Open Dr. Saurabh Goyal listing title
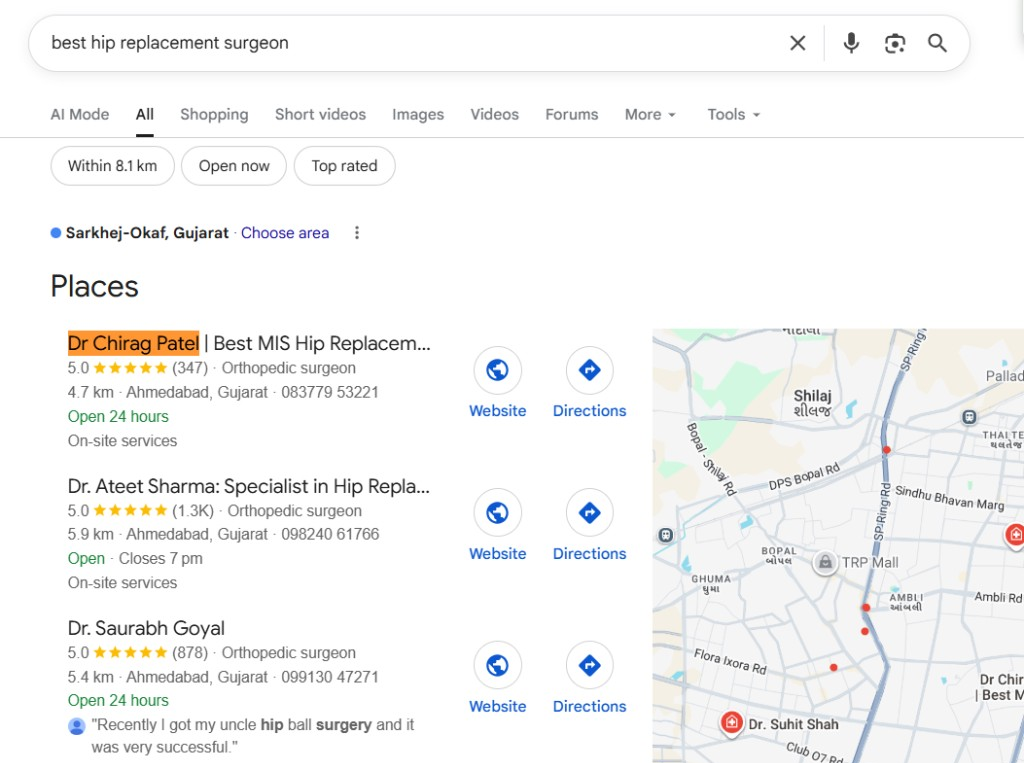 146,628
